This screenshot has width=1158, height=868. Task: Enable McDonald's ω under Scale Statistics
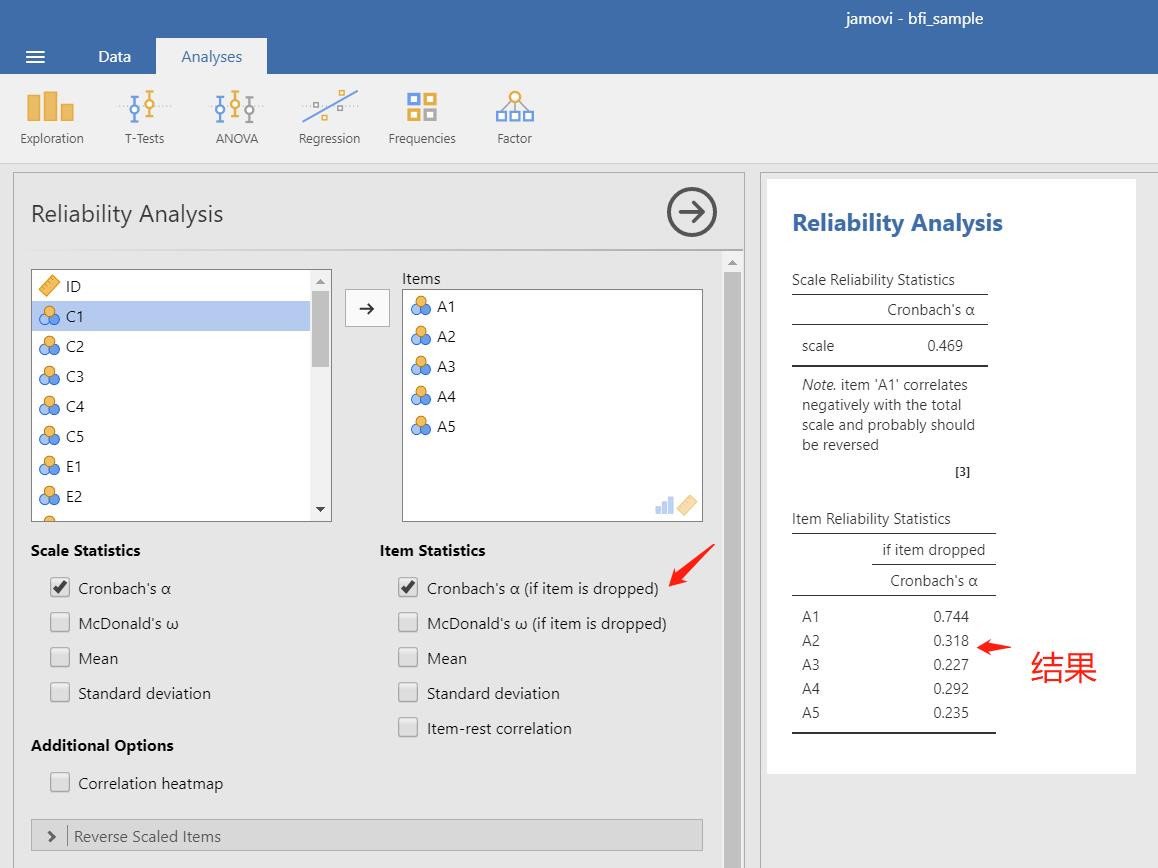tap(60, 623)
